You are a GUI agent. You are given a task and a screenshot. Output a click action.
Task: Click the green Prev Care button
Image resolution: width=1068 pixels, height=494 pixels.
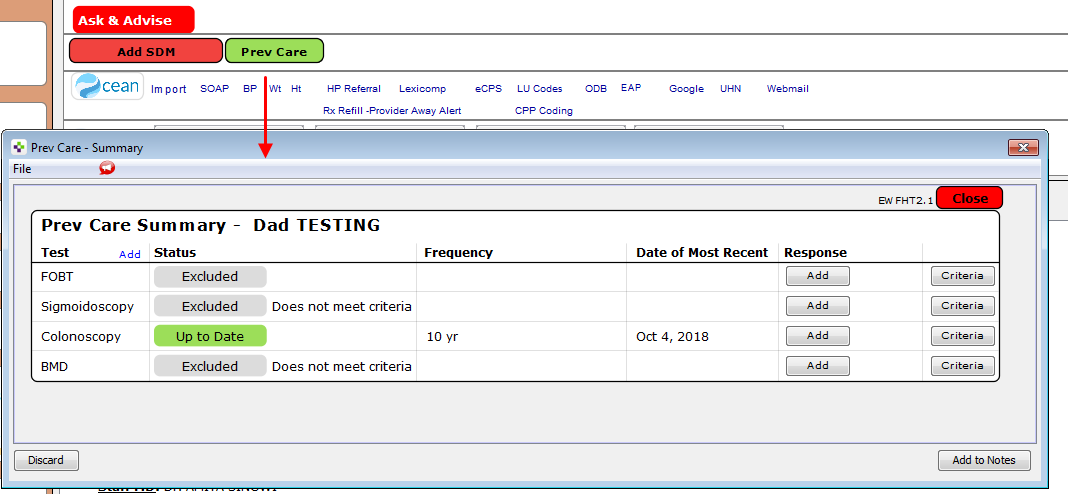(x=274, y=51)
